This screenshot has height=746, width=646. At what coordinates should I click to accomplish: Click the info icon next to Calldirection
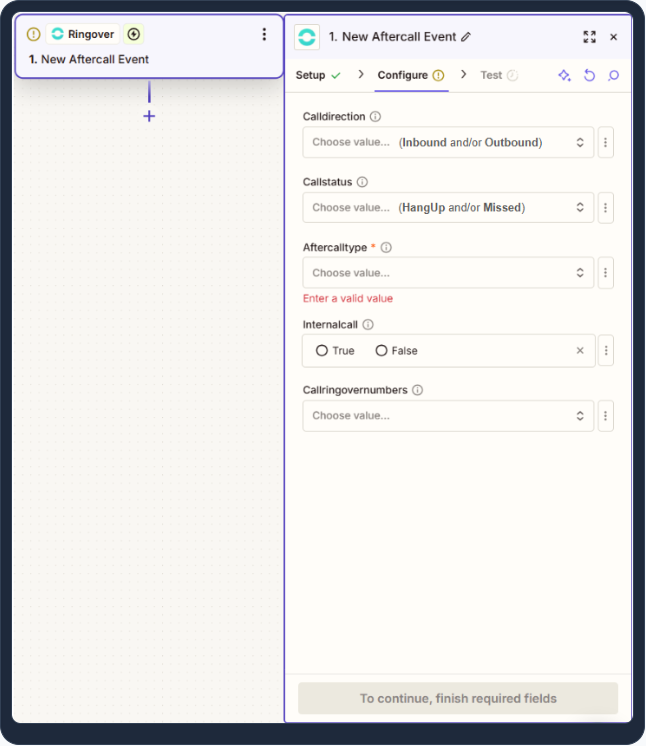click(376, 117)
